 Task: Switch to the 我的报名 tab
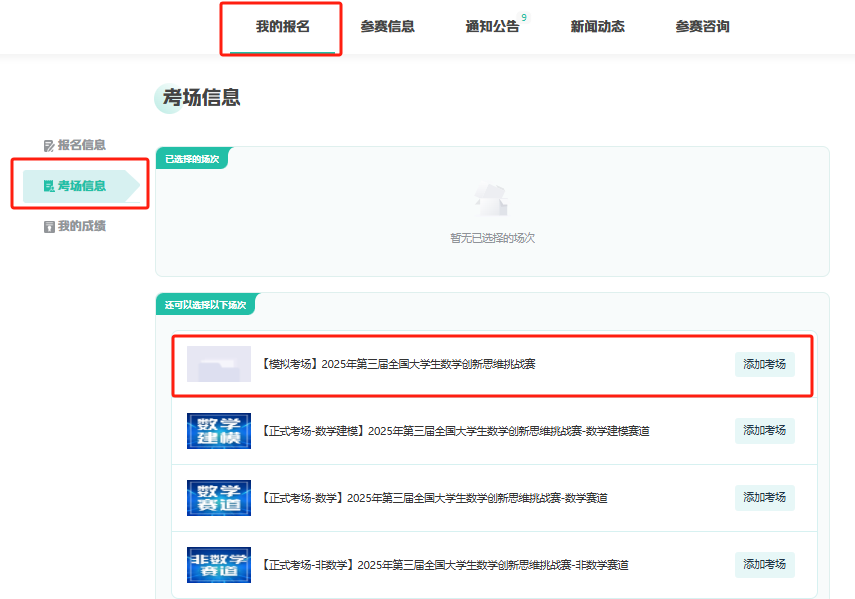[282, 27]
